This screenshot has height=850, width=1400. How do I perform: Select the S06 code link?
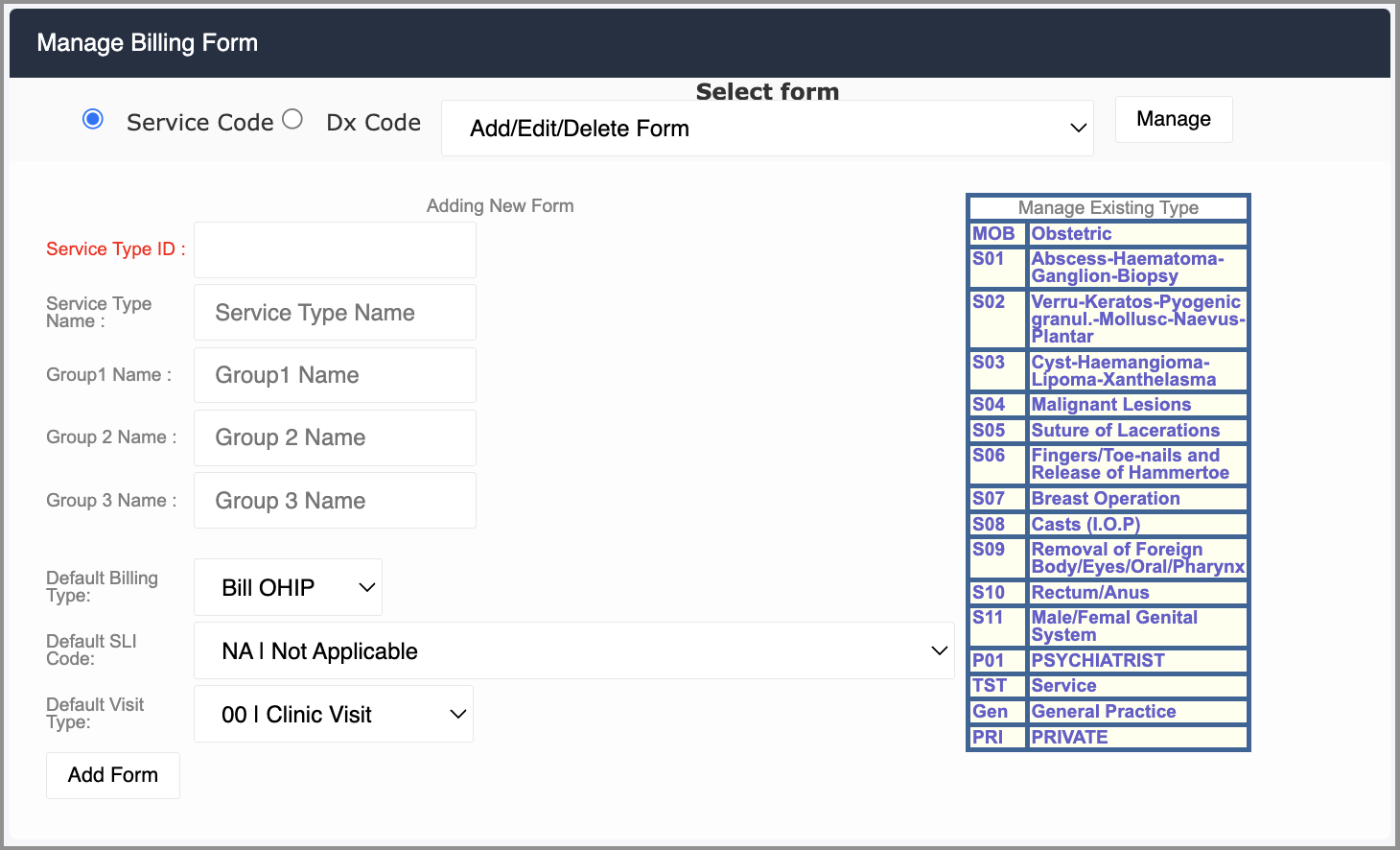[989, 455]
